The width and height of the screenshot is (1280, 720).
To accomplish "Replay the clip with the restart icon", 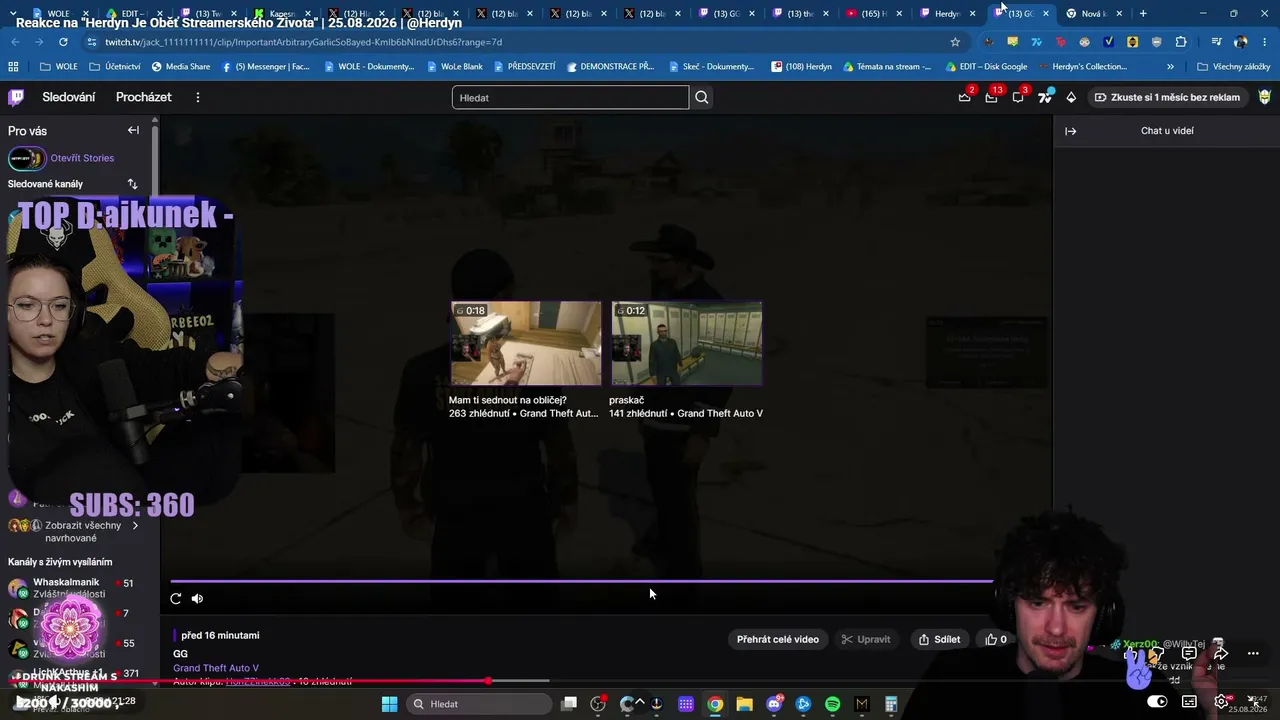I will pos(176,598).
